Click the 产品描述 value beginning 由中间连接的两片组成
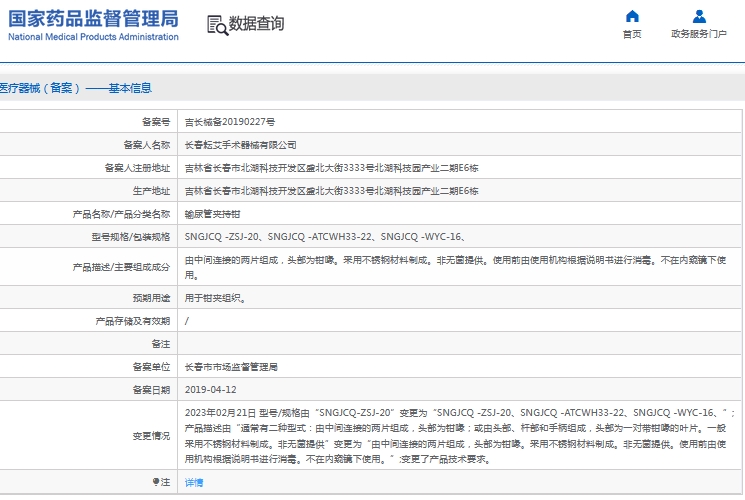Viewport: 745px width, 500px height. tap(455, 267)
